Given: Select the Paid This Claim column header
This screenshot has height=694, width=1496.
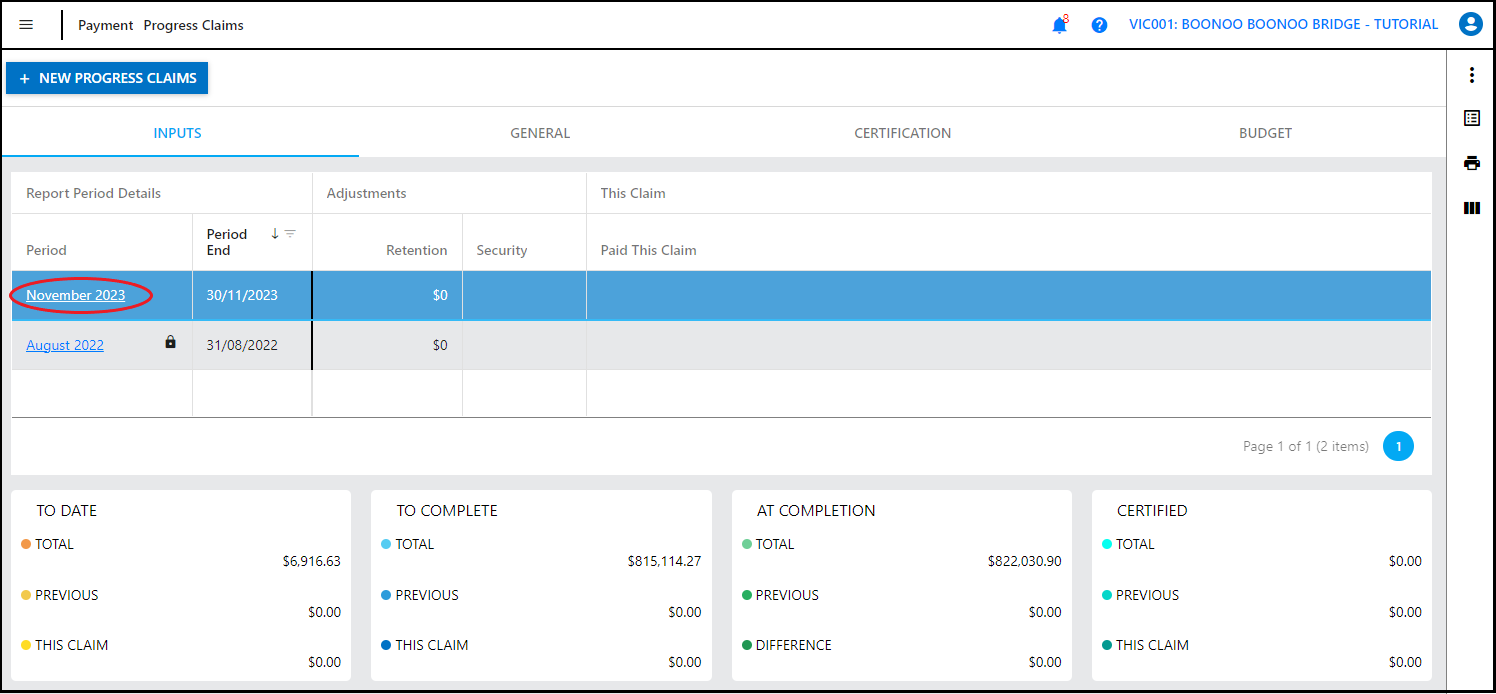Looking at the screenshot, I should (x=1009, y=242).
